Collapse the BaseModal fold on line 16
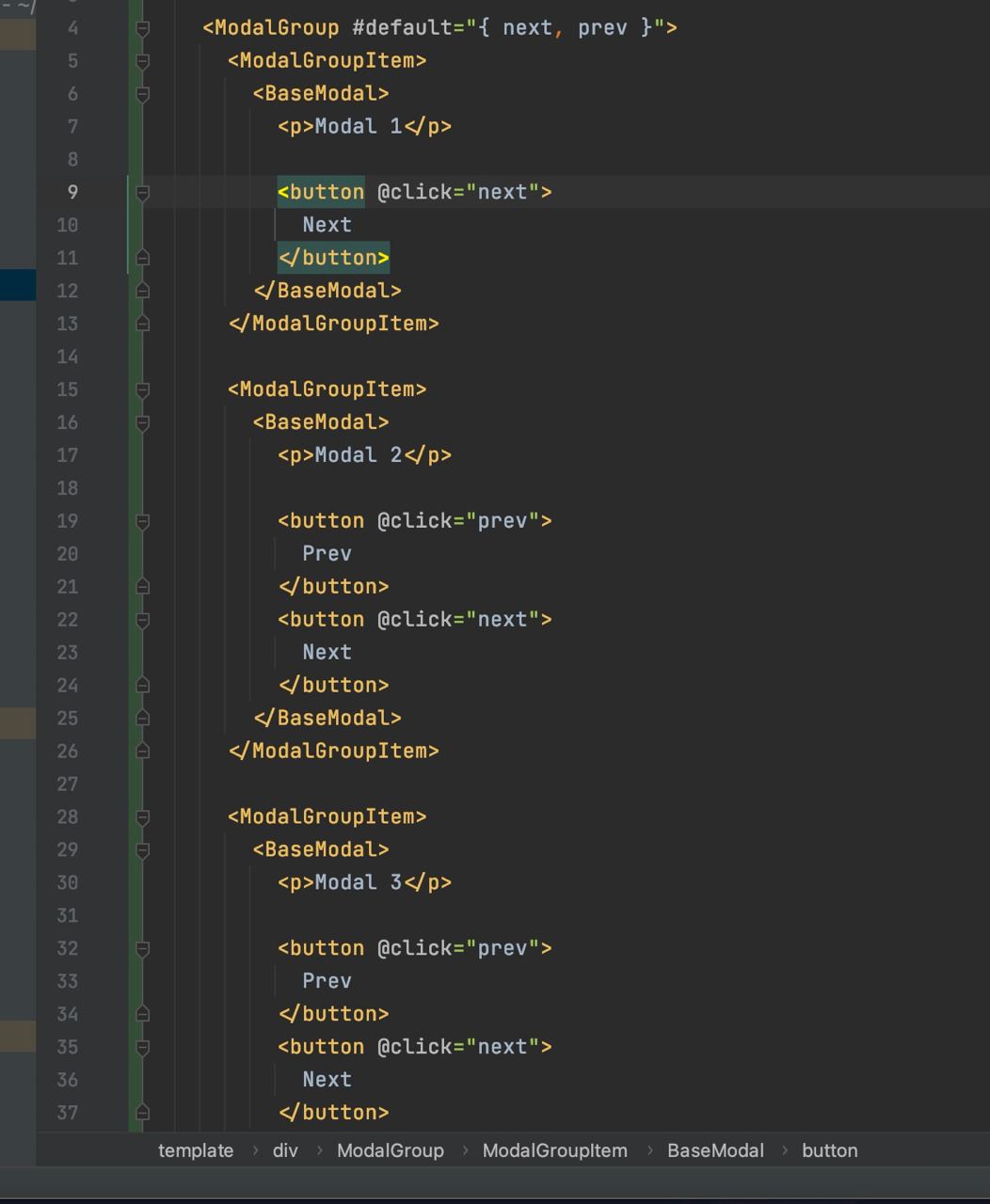The width and height of the screenshot is (990, 1204). [142, 423]
